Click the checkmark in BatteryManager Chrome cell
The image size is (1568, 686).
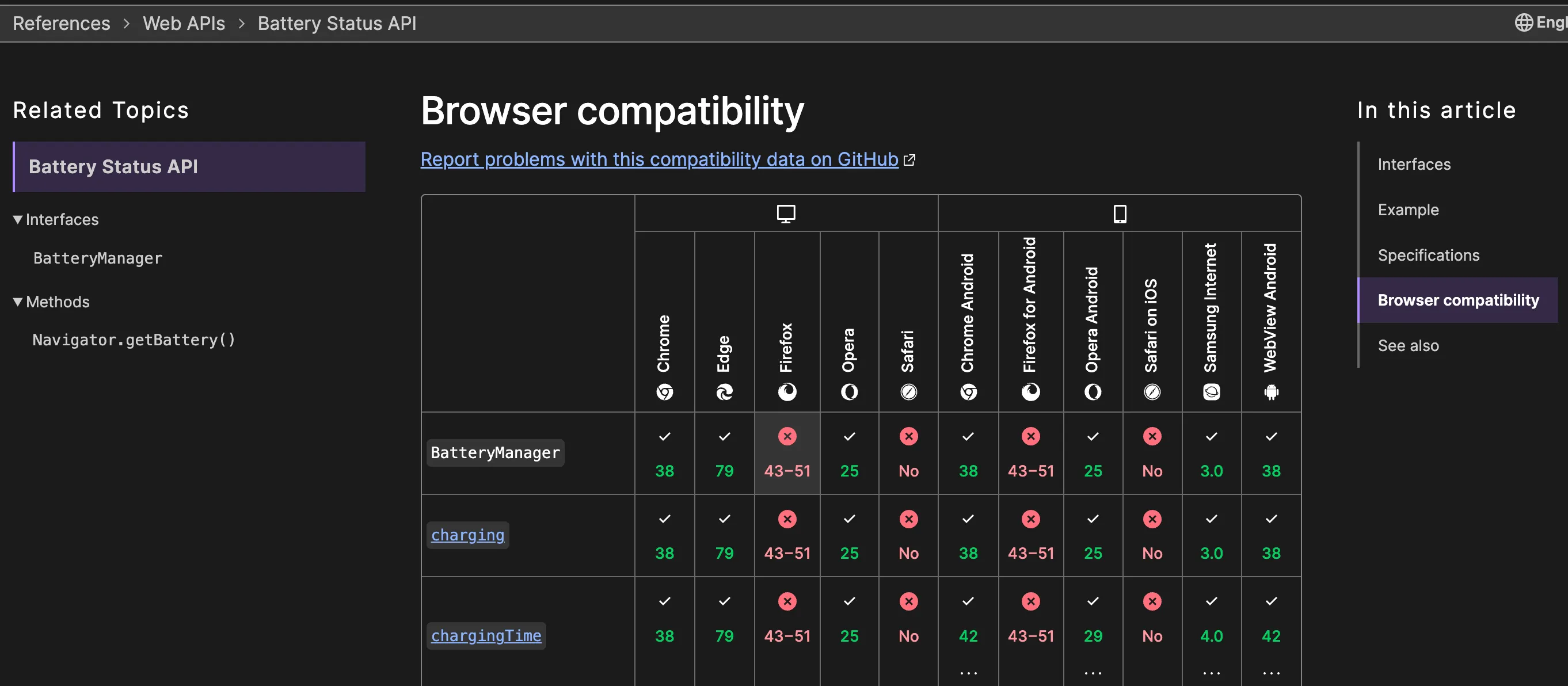pyautogui.click(x=664, y=436)
